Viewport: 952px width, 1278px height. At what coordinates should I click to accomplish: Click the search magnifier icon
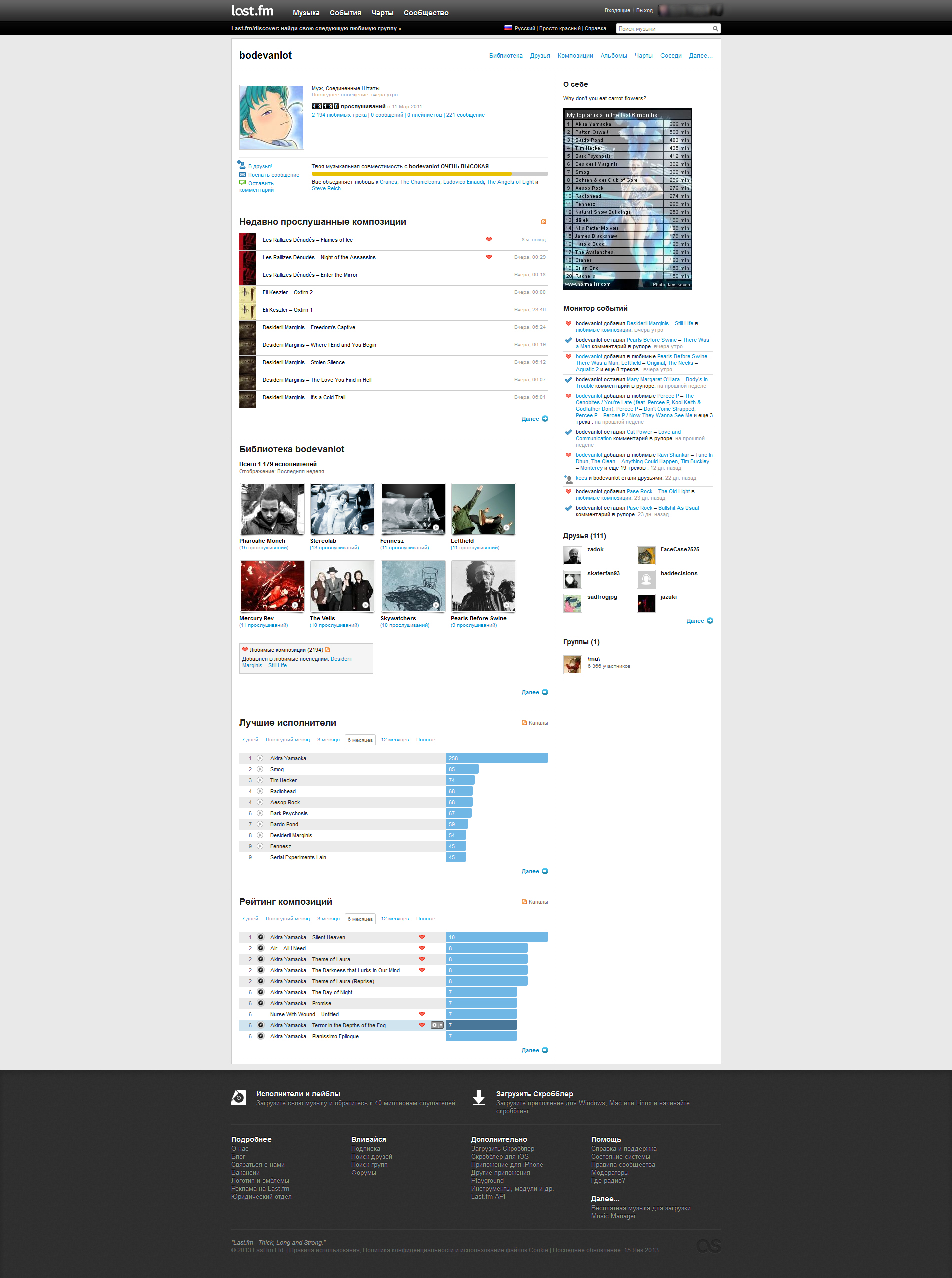tap(715, 28)
